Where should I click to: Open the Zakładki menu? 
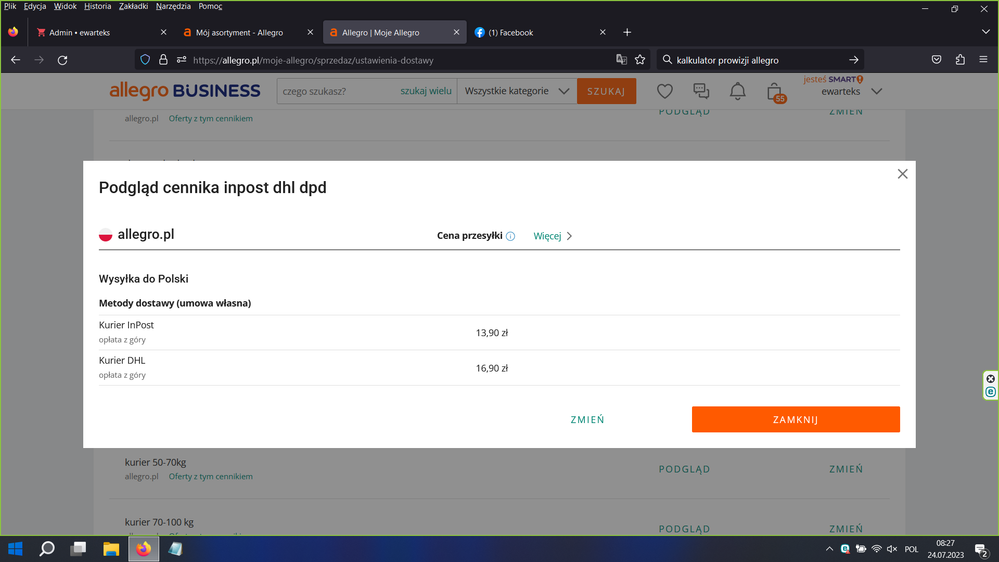tap(133, 6)
